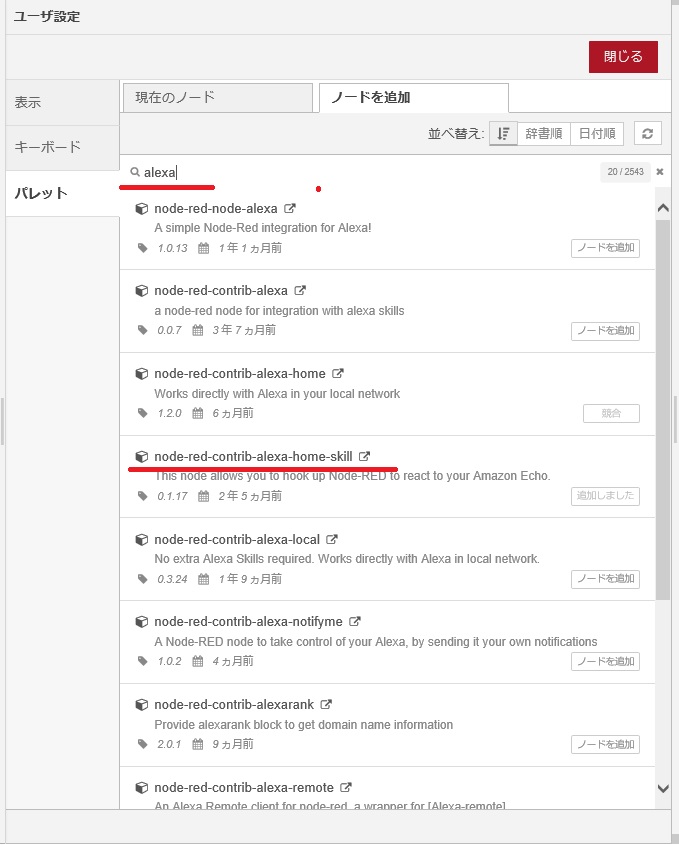Click the search magnifier icon
Screen dimensions: 679x845
[x=135, y=172]
